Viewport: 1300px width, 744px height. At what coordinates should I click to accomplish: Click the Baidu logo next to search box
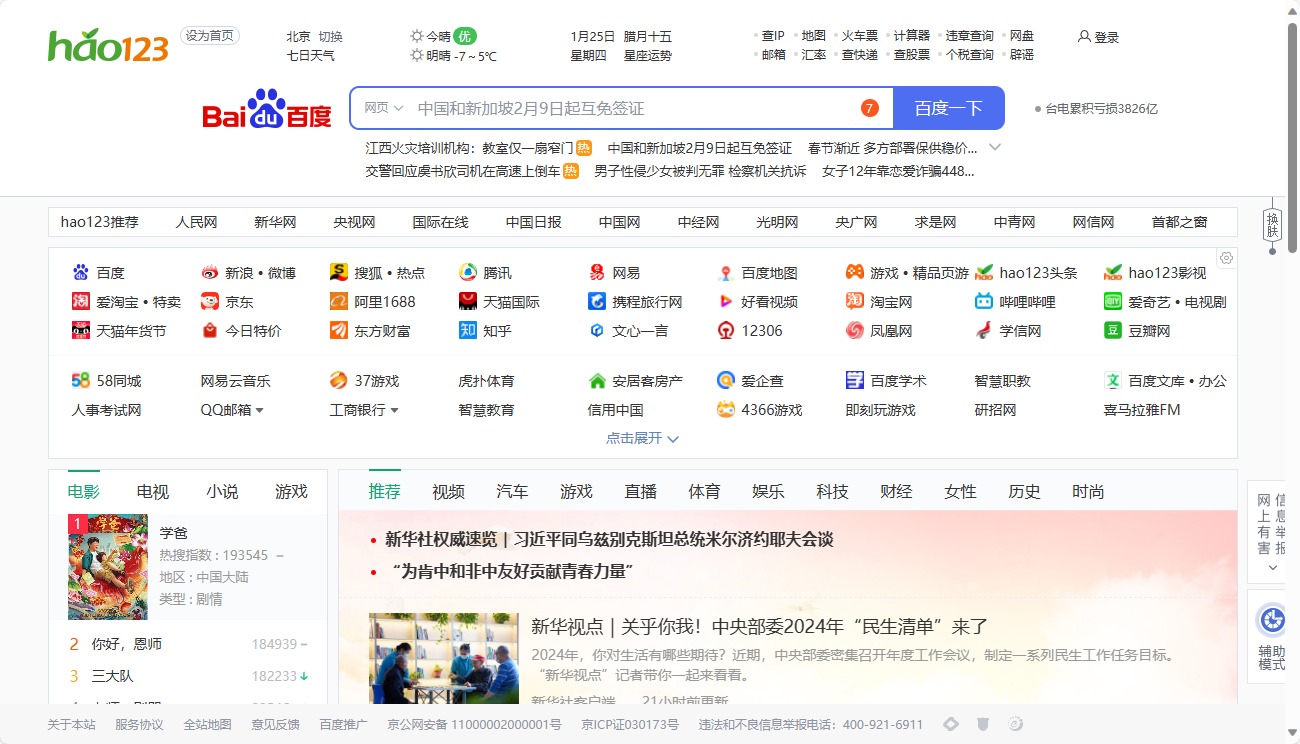coord(267,109)
